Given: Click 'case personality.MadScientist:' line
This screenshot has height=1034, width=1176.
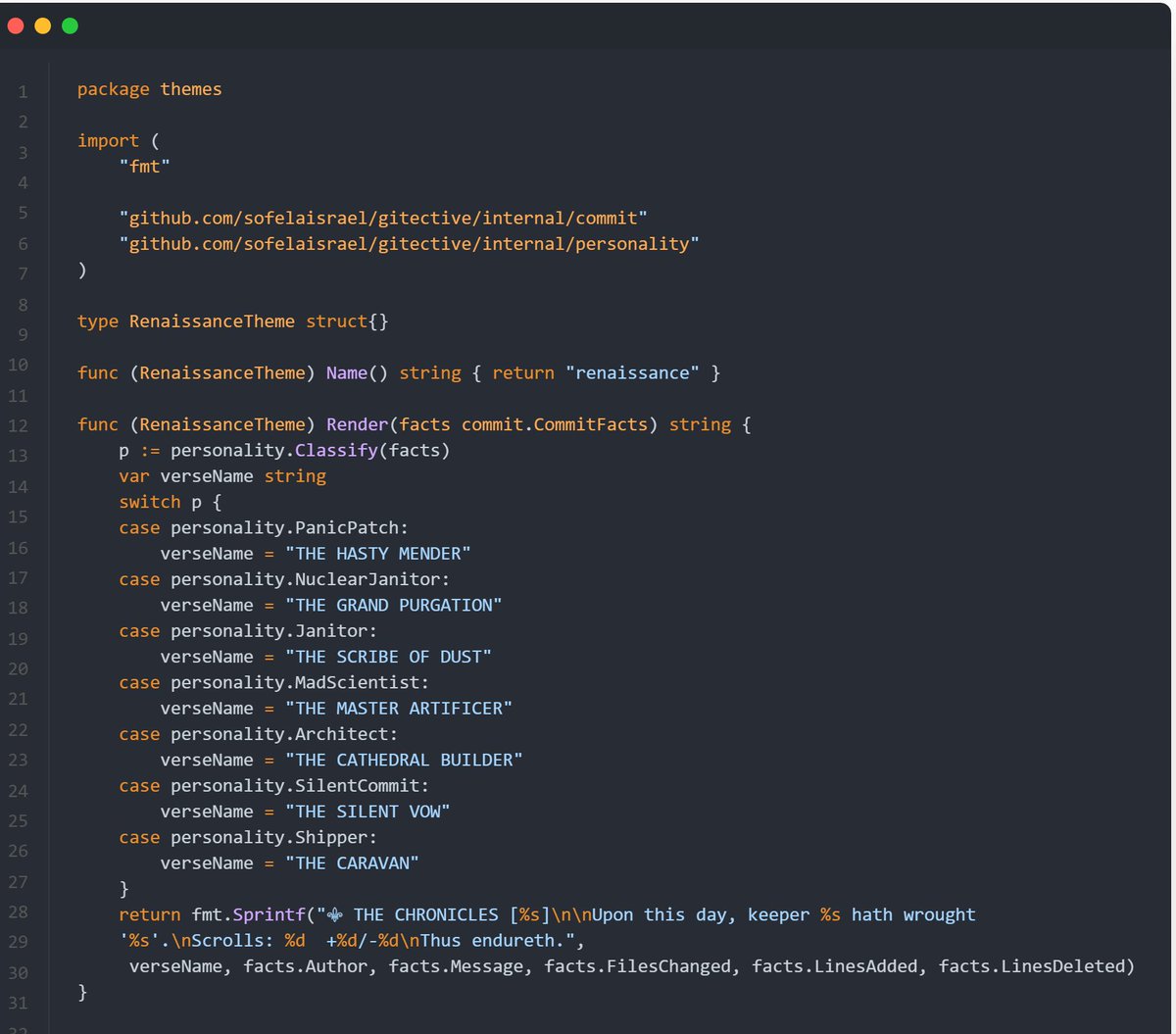Looking at the screenshot, I should (274, 682).
